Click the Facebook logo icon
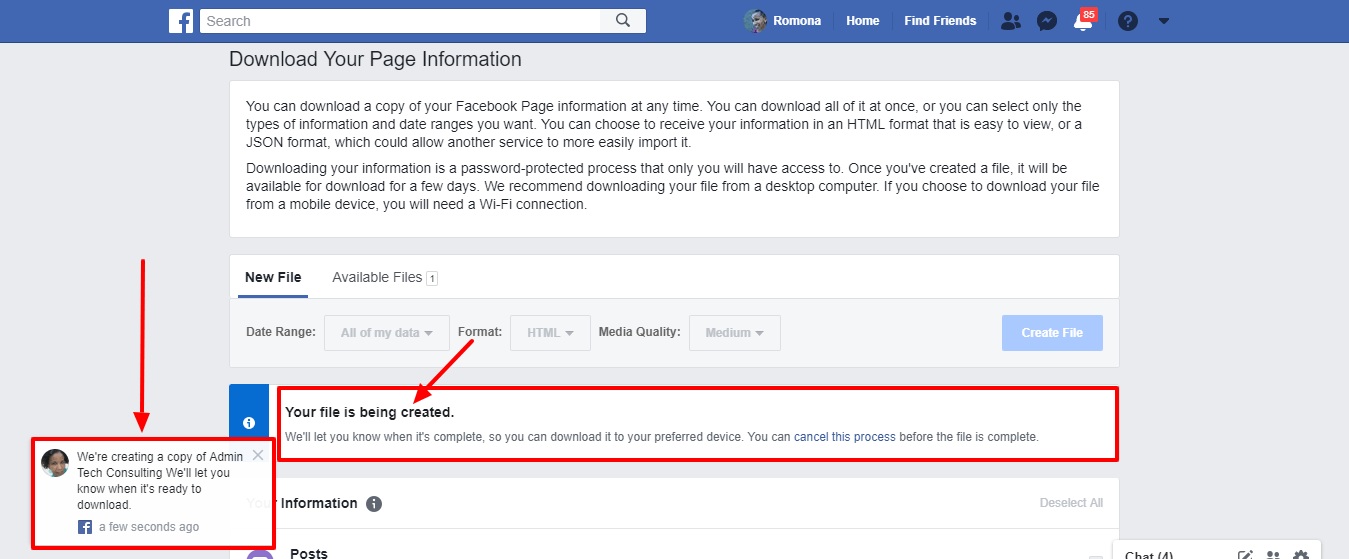Image resolution: width=1349 pixels, height=559 pixels. coord(181,21)
